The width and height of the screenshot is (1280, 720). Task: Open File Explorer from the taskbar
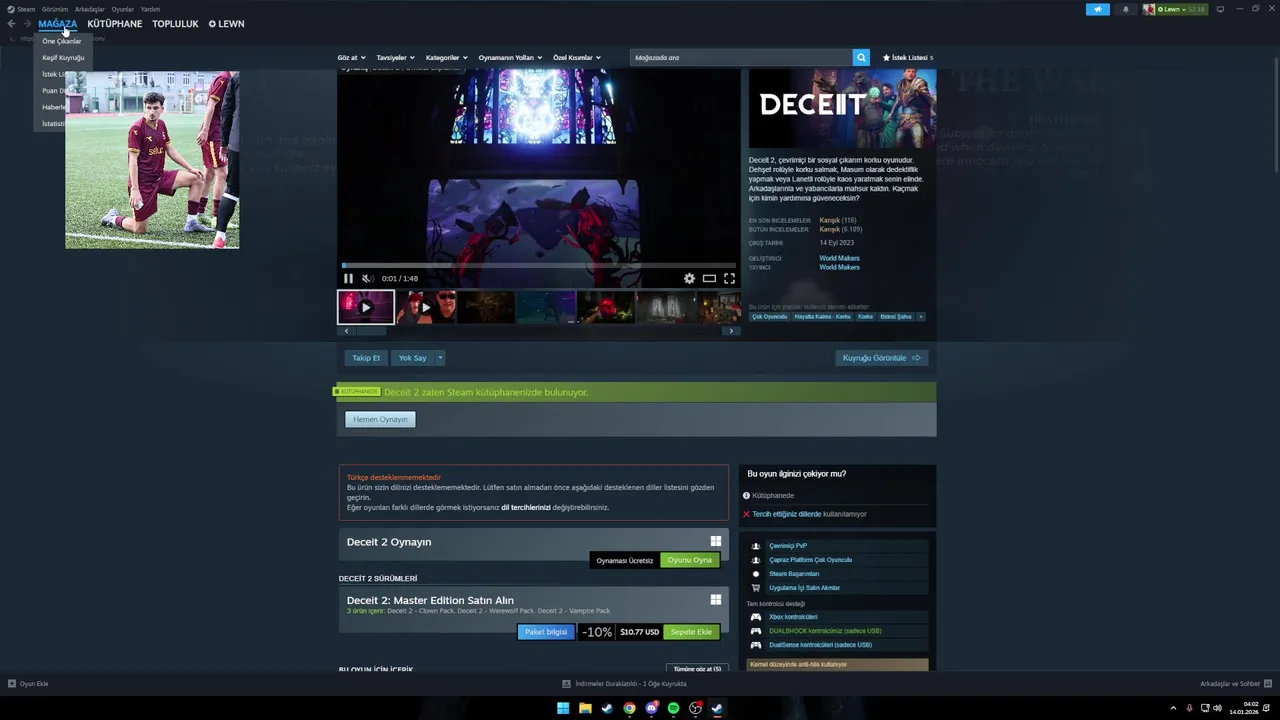pyautogui.click(x=585, y=708)
